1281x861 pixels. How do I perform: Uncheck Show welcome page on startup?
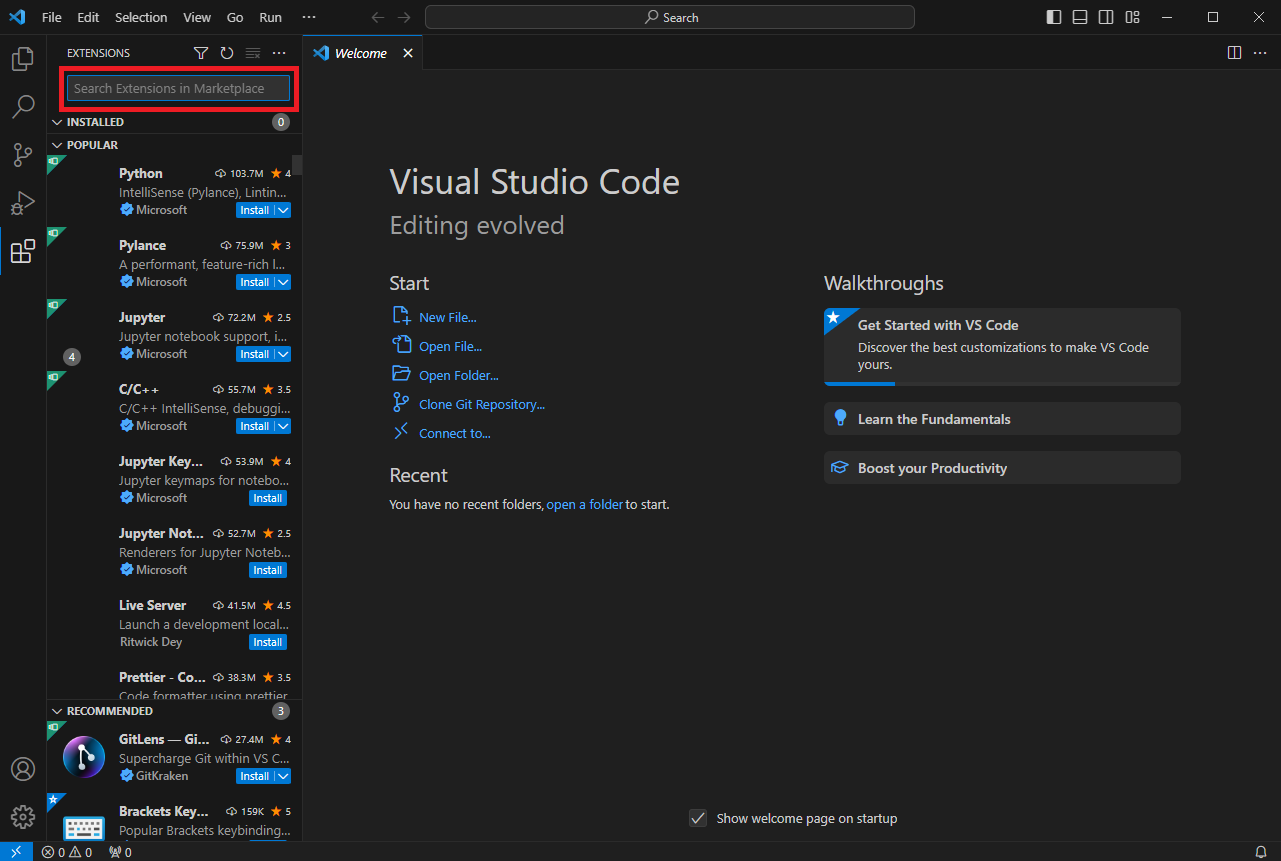point(697,818)
